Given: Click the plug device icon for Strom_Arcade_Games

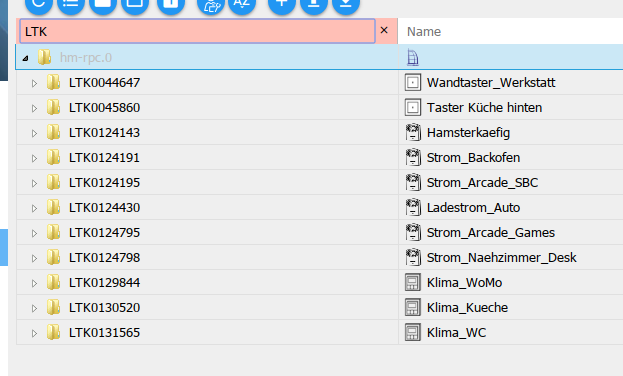Looking at the screenshot, I should [413, 233].
